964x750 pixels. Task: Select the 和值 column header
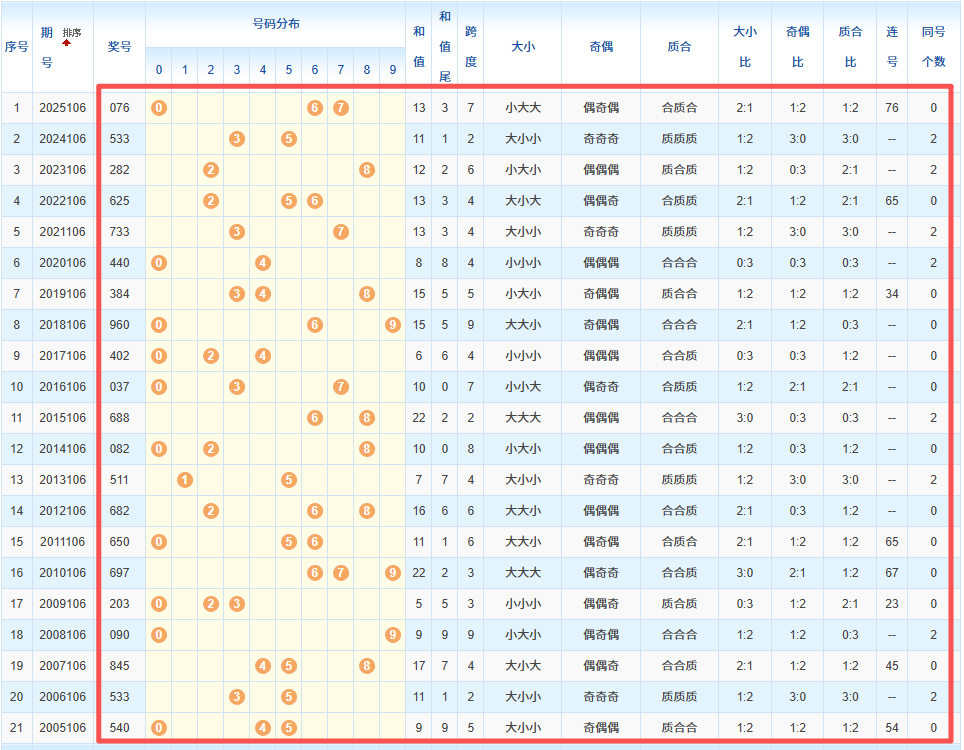point(419,46)
